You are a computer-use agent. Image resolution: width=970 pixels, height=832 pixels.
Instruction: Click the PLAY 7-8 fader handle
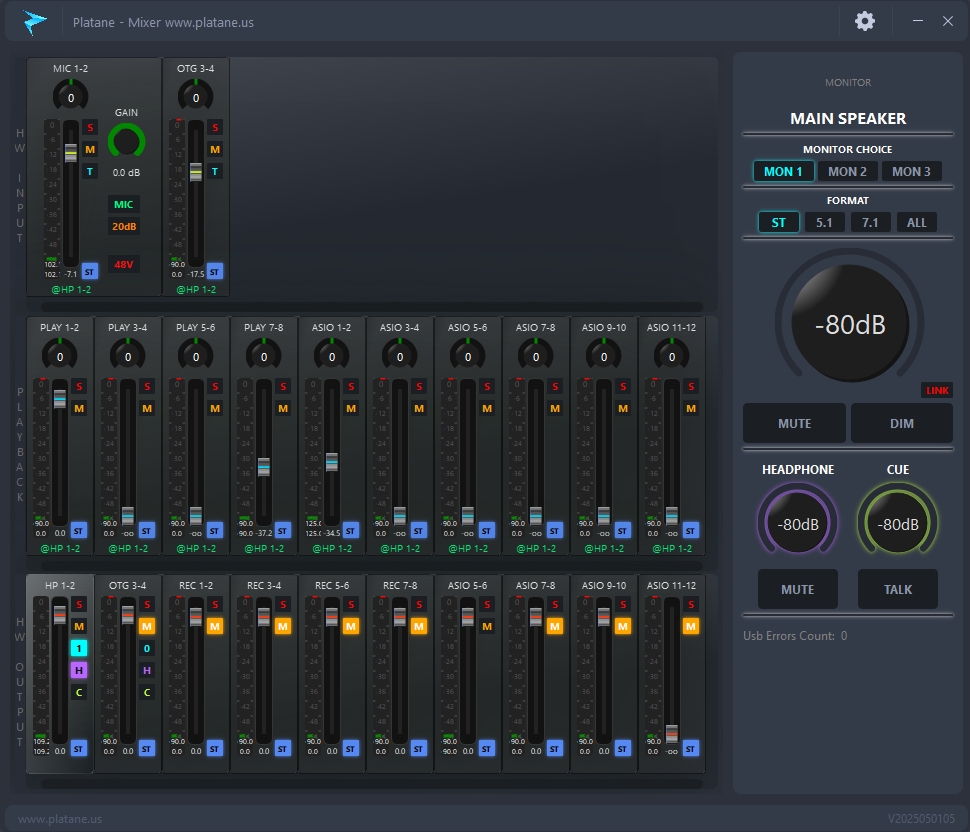[x=264, y=466]
